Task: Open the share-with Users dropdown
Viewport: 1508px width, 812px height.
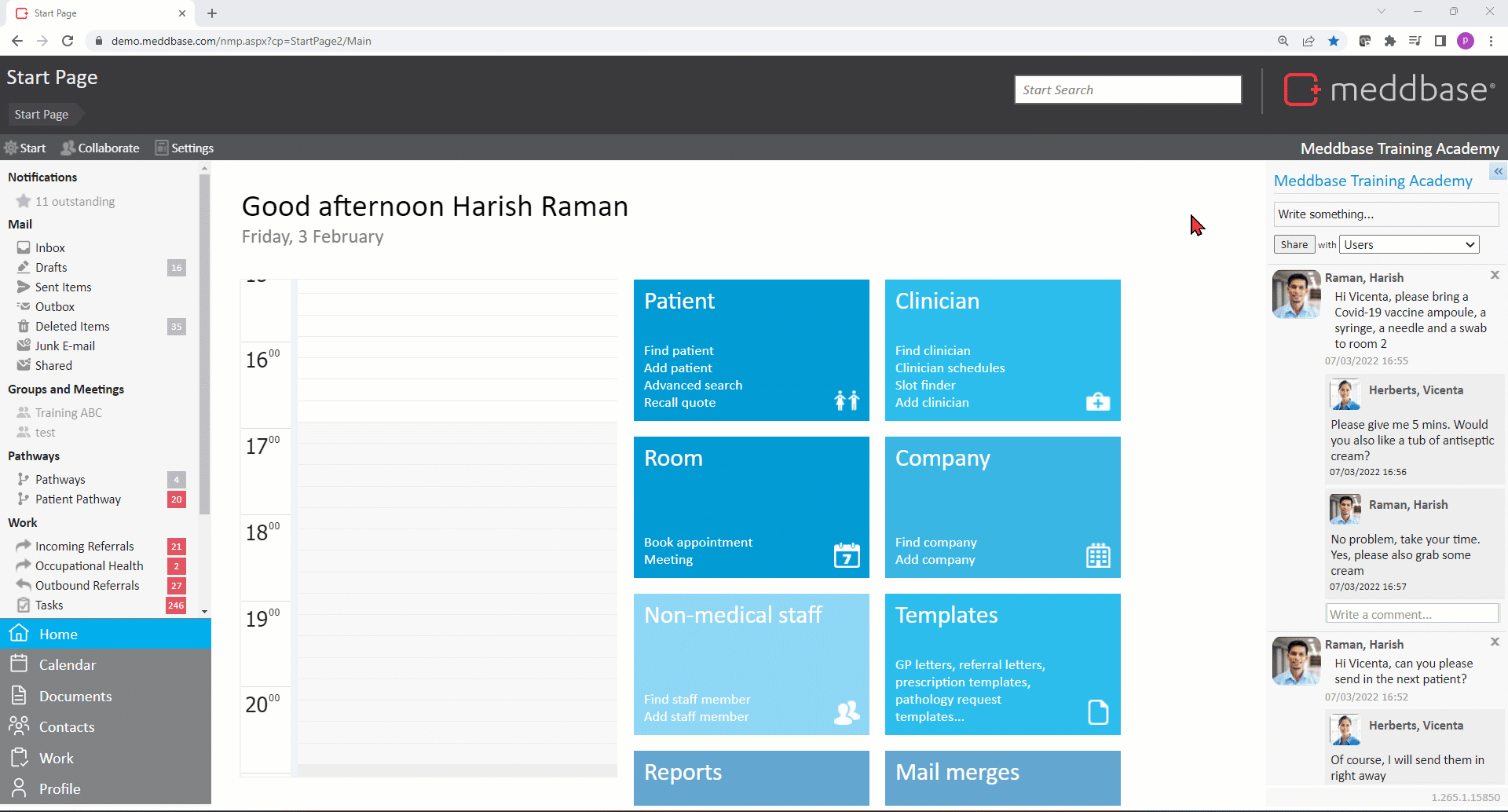Action: click(1408, 245)
